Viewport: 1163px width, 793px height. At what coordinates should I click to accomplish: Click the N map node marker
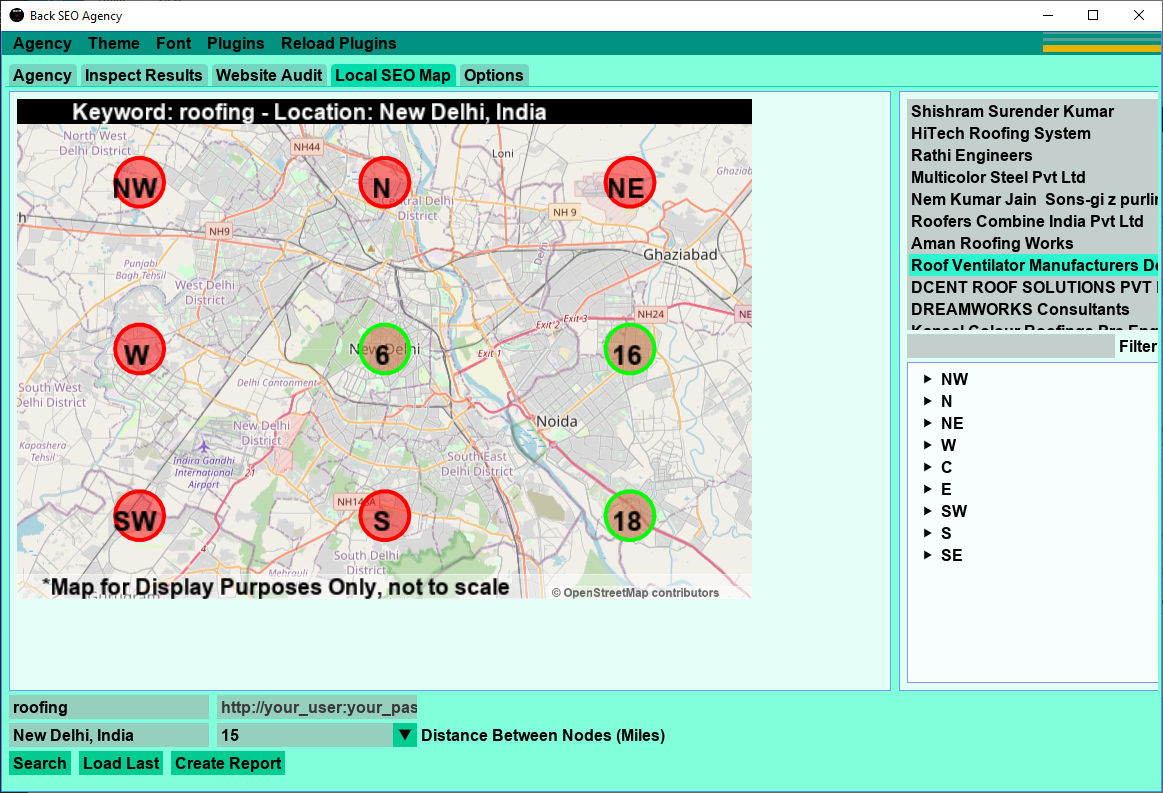click(x=384, y=182)
